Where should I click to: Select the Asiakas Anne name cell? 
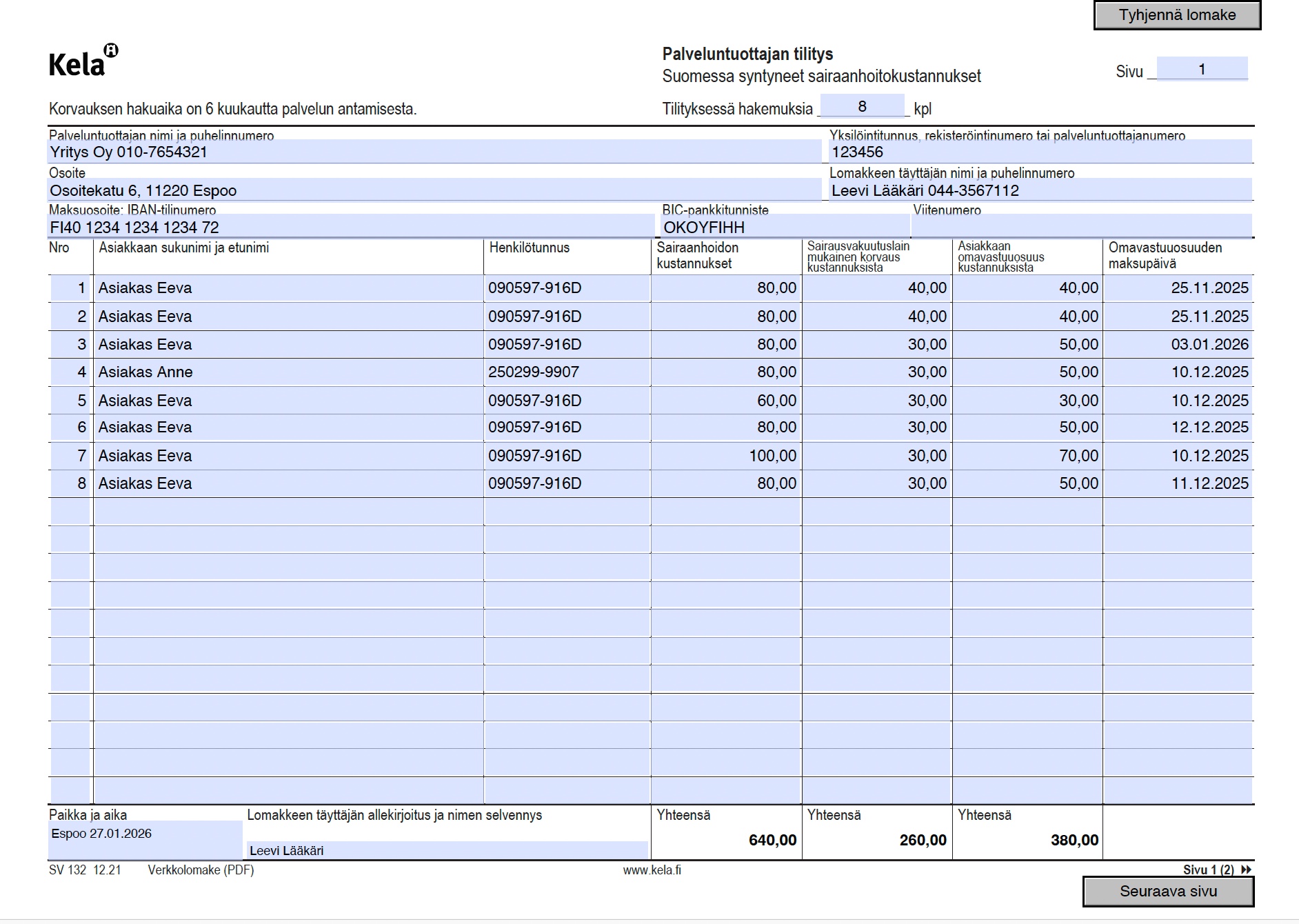pyautogui.click(x=288, y=372)
